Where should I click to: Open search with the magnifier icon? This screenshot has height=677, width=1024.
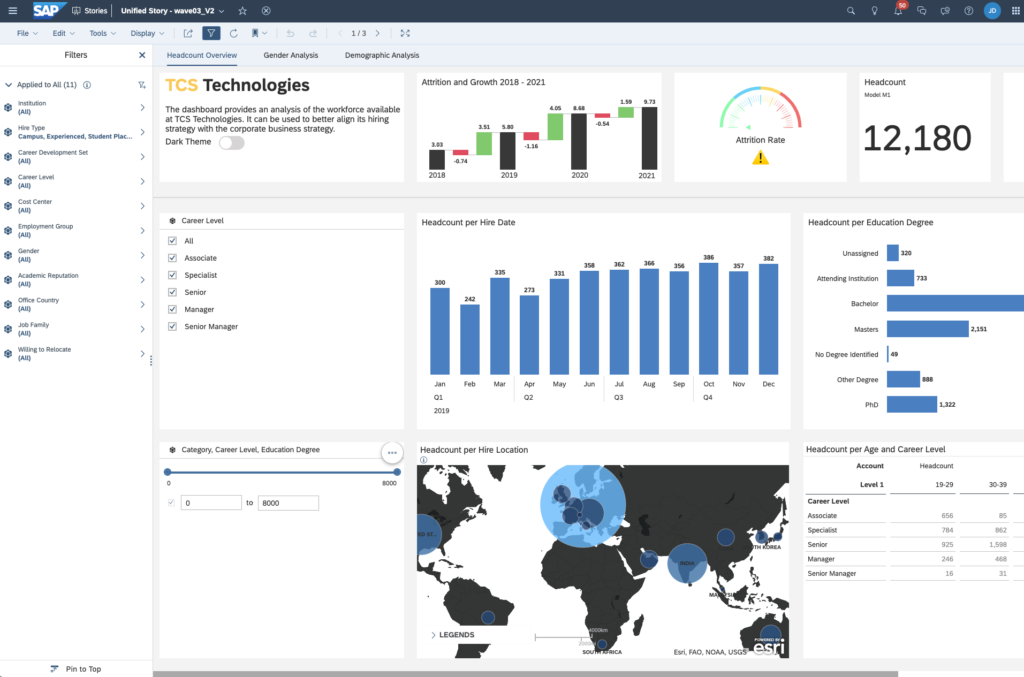(850, 10)
